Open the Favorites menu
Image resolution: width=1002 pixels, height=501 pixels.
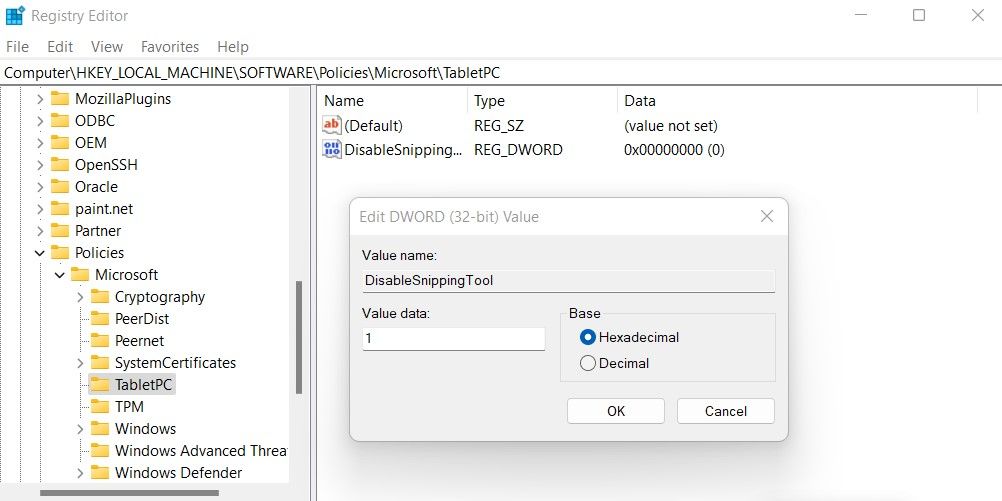tap(170, 47)
